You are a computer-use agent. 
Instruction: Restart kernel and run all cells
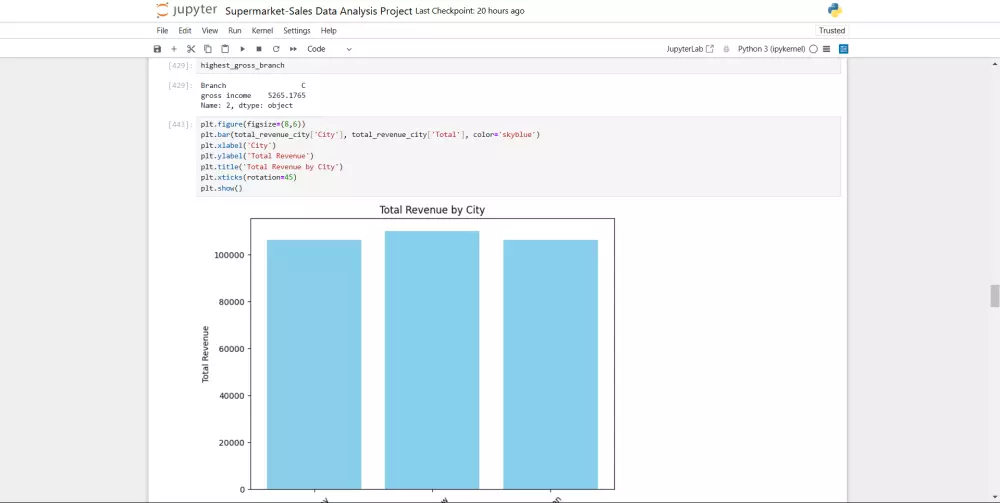(293, 49)
